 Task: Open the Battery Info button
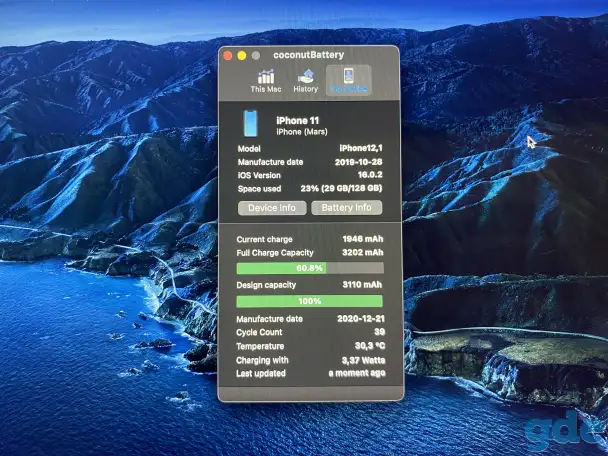346,208
